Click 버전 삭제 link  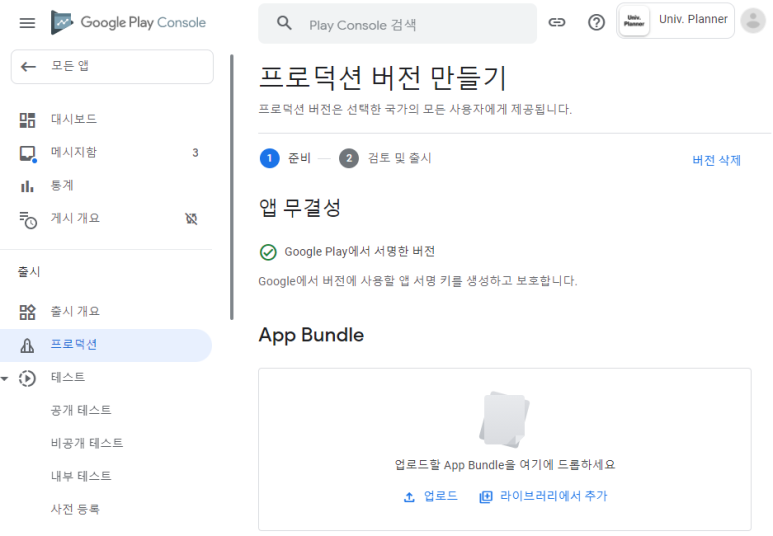716,160
